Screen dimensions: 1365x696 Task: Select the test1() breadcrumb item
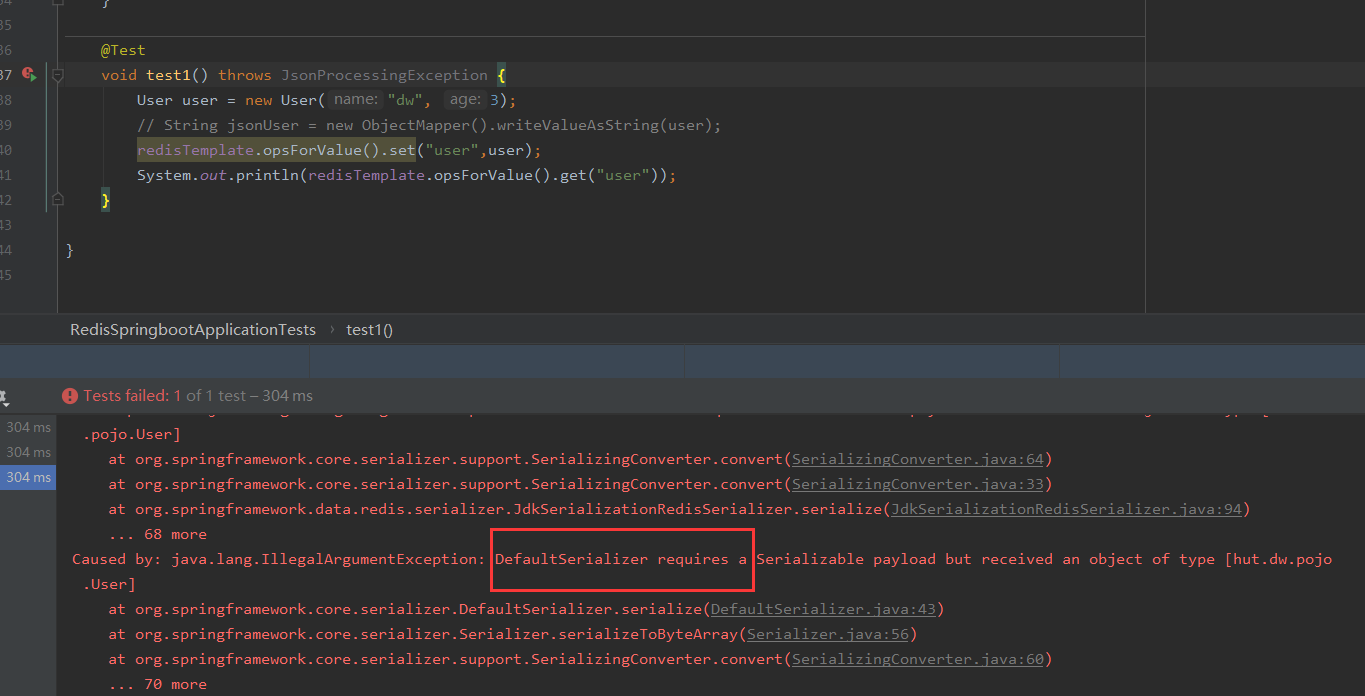pos(369,329)
